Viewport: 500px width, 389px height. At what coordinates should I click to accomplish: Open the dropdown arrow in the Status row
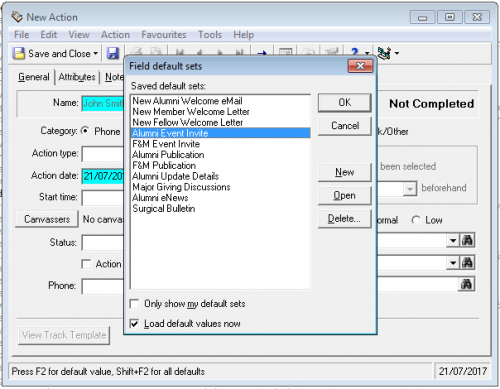click(453, 240)
